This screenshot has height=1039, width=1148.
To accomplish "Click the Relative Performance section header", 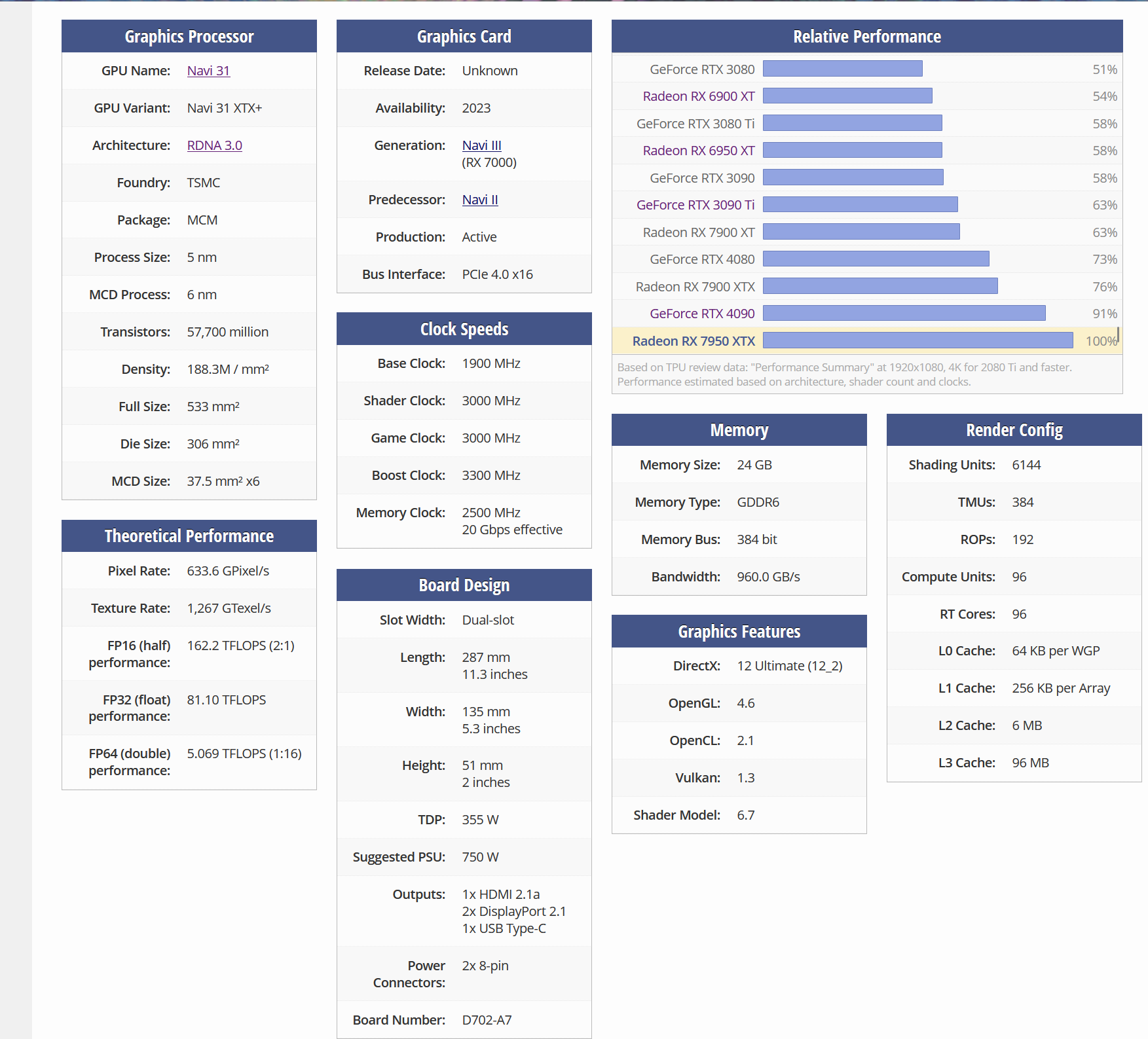I will [867, 37].
